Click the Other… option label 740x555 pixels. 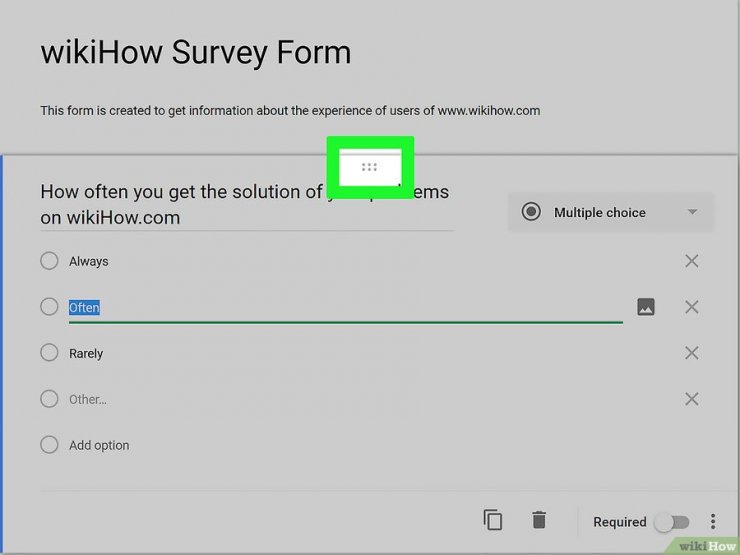click(88, 400)
